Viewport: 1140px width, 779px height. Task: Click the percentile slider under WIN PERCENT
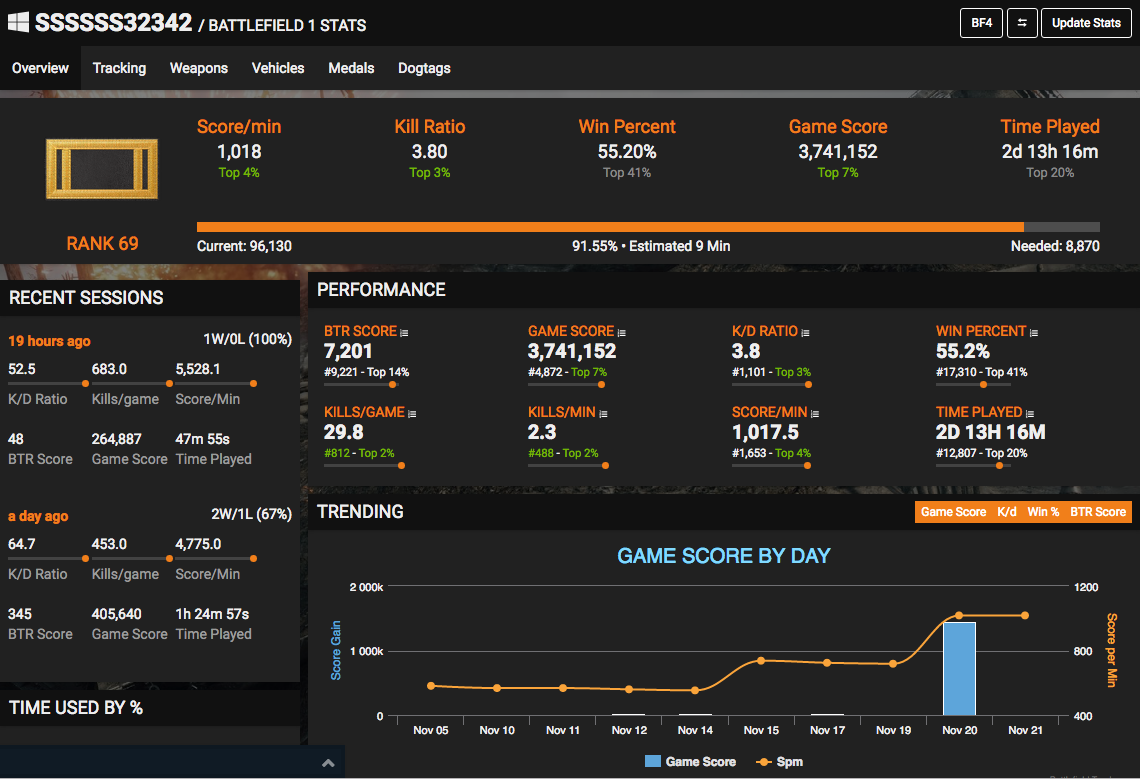point(973,384)
